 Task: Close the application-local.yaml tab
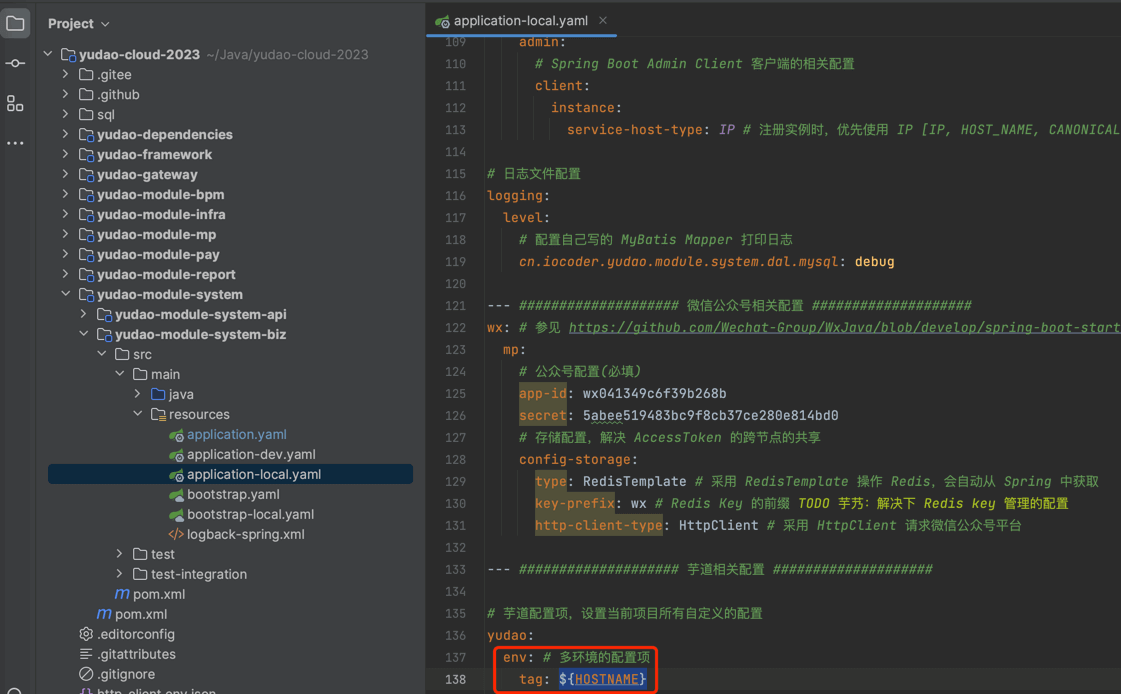click(602, 20)
